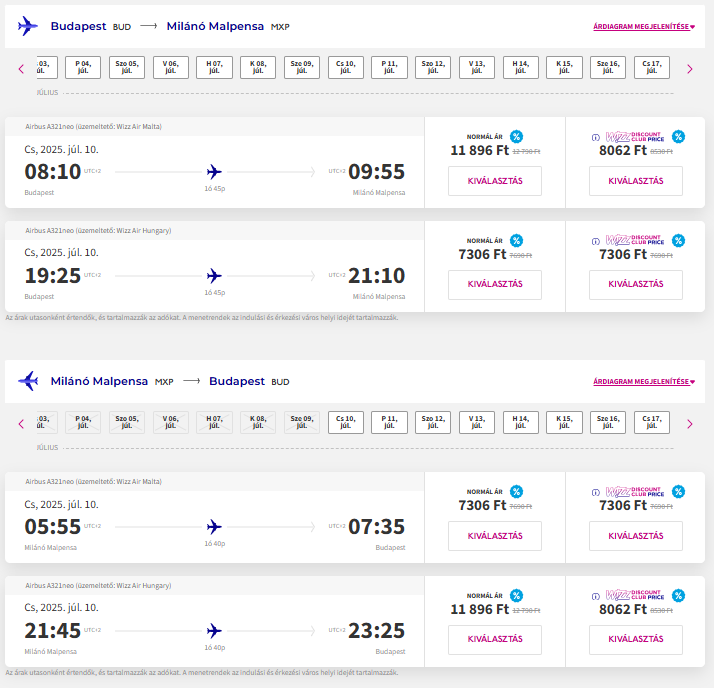Click the percent badge on 08:10 flight's normal price
This screenshot has height=688, width=714.
coord(516,137)
